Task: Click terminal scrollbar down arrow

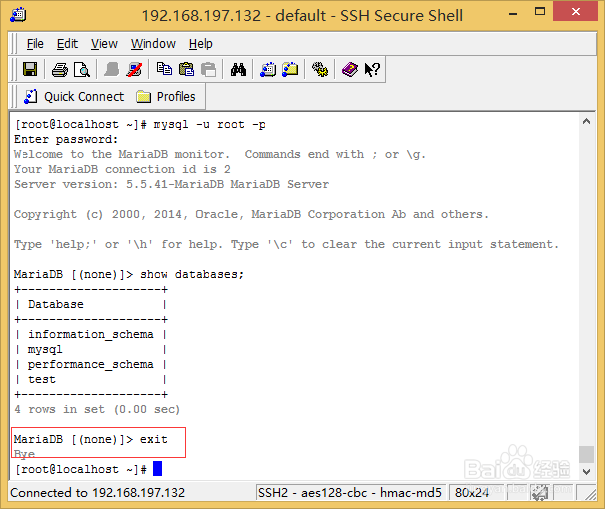Action: [586, 472]
